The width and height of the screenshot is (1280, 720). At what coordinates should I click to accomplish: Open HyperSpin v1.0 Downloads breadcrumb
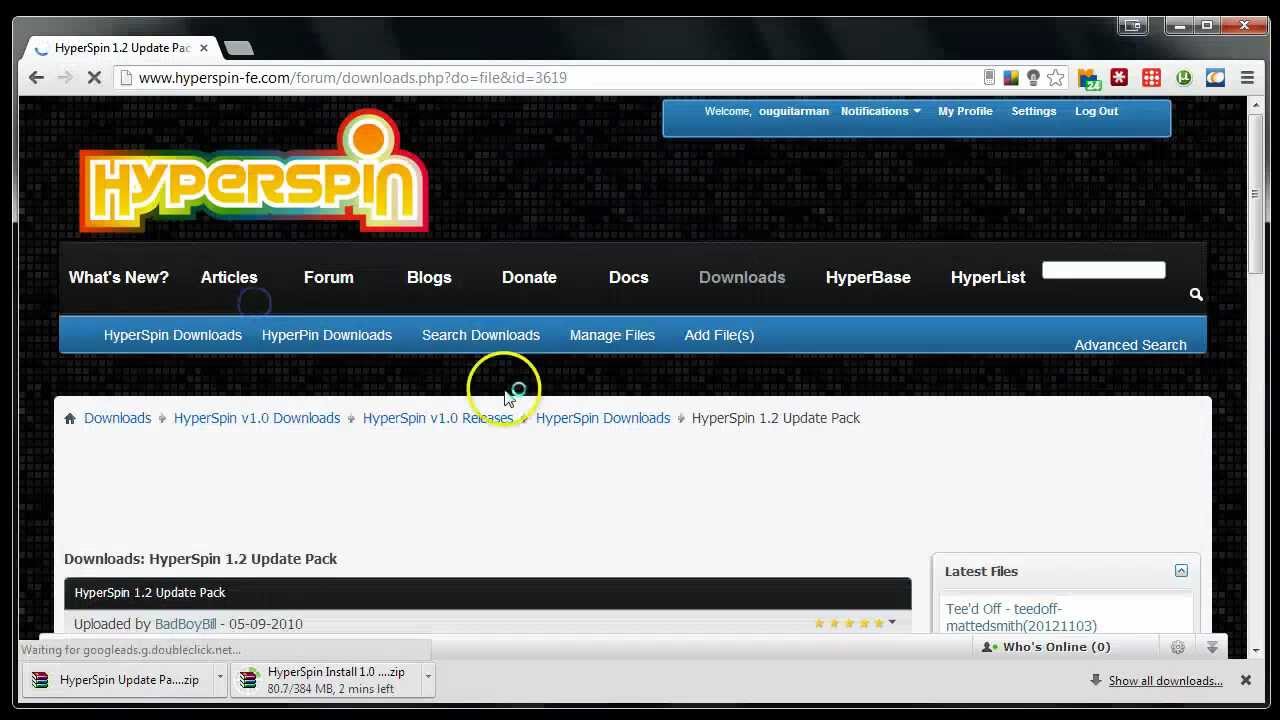[x=257, y=418]
